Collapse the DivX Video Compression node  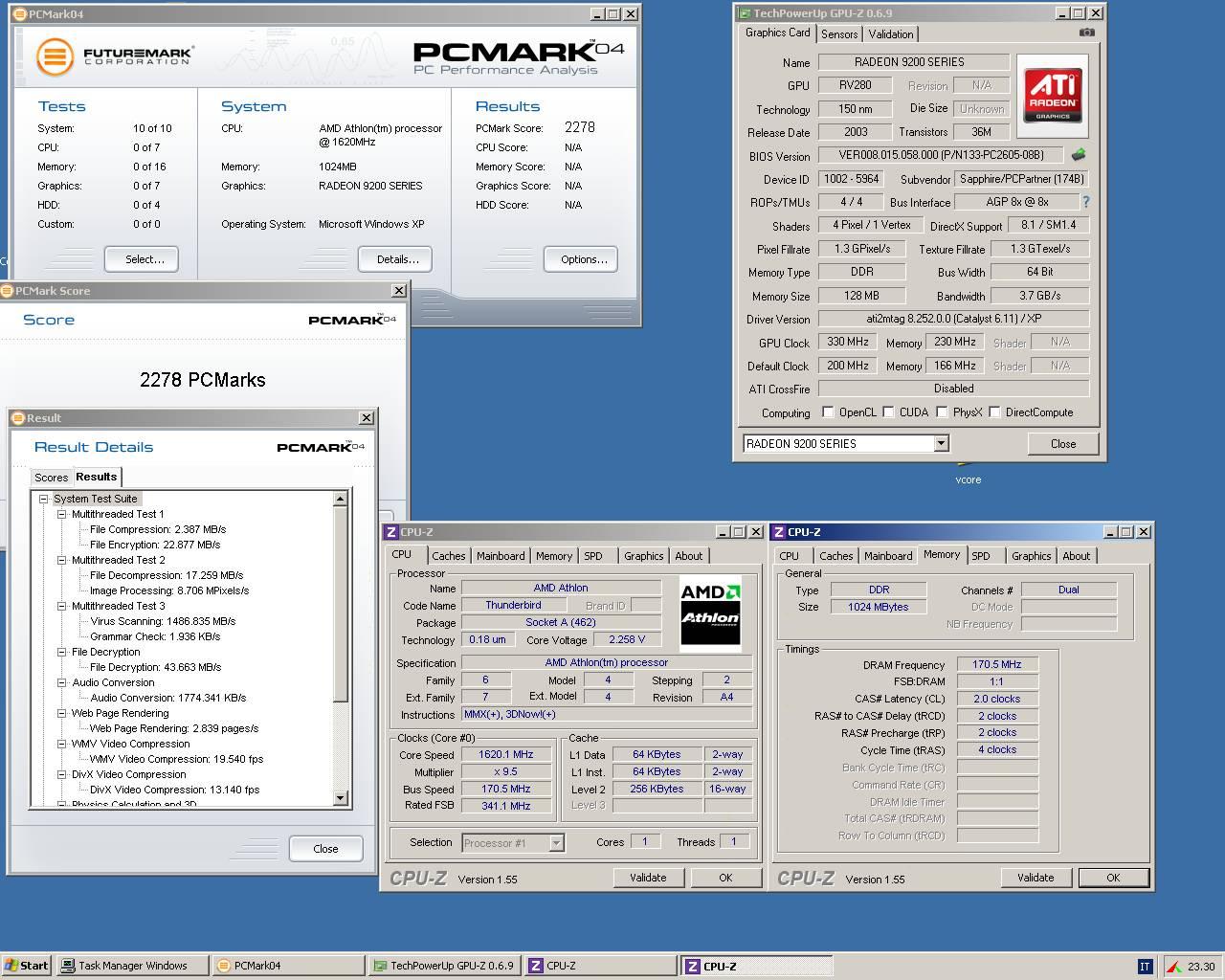coord(61,774)
